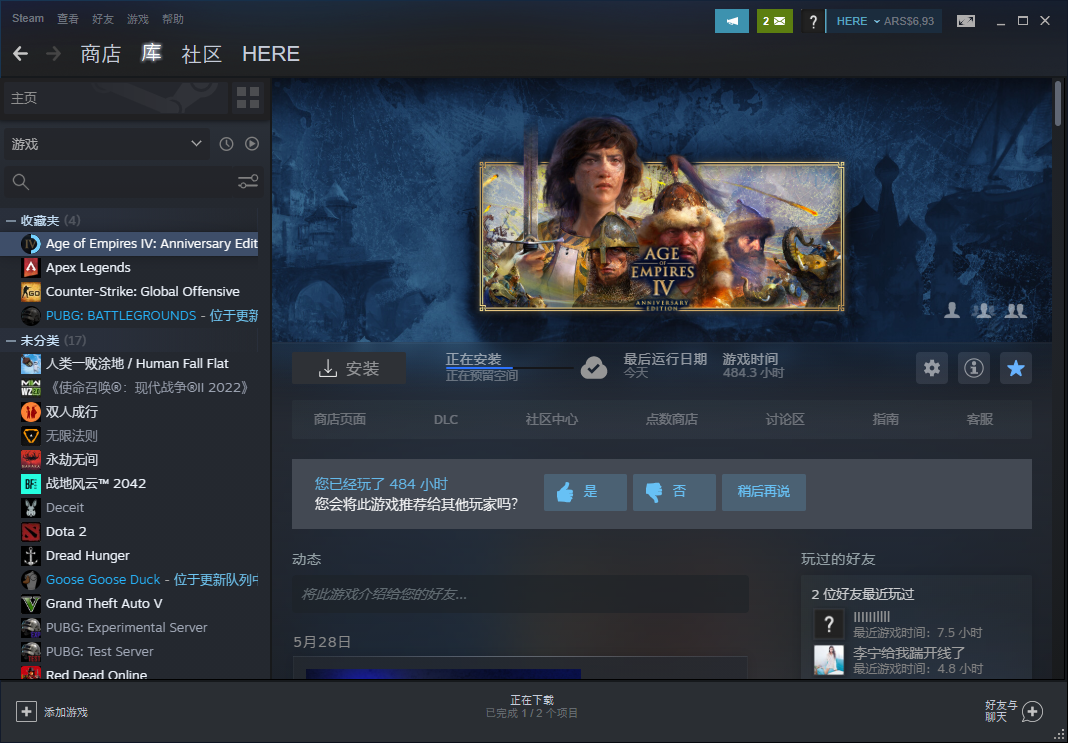This screenshot has height=743, width=1068.
Task: Click the install progress bar
Action: click(x=509, y=368)
